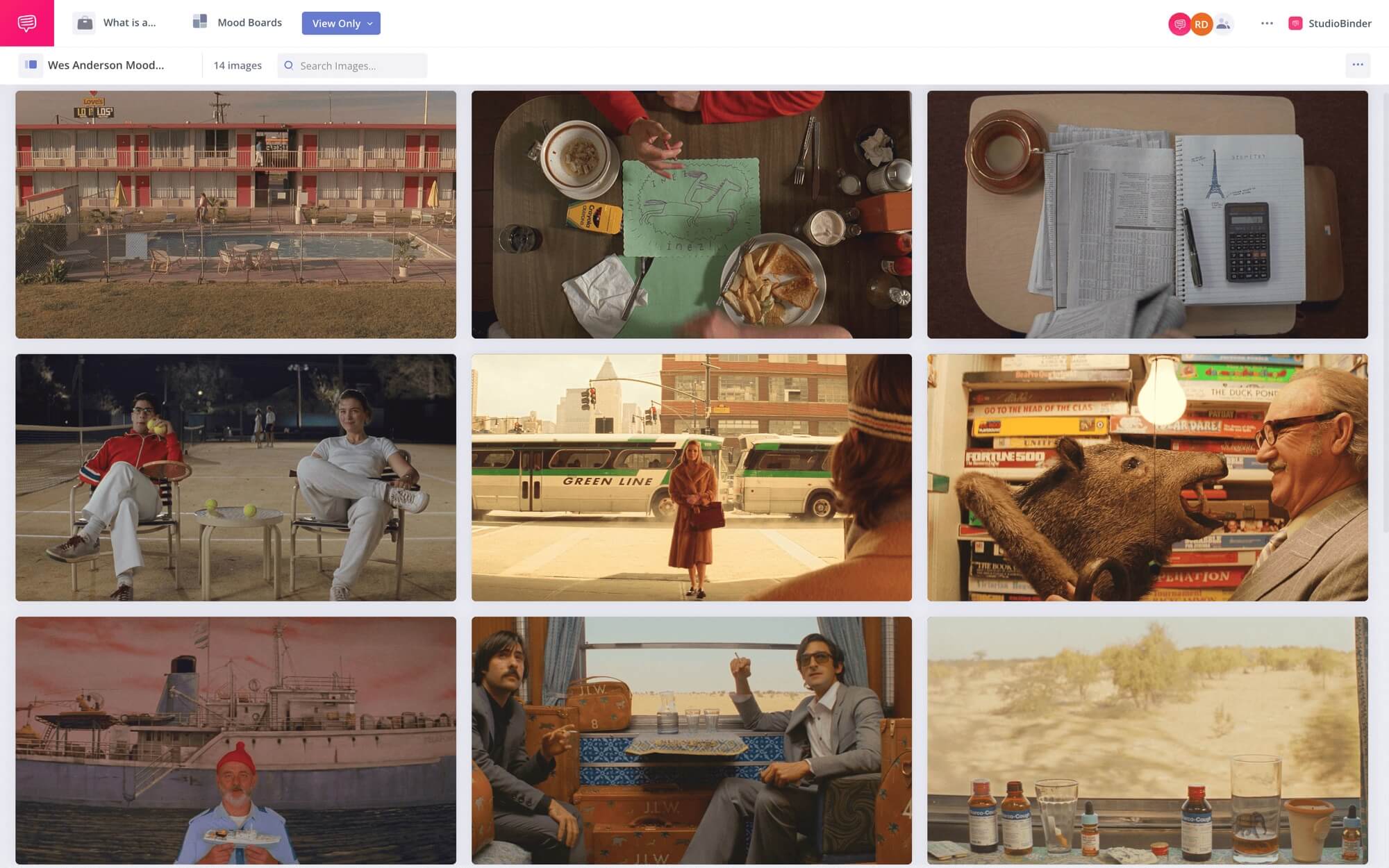
Task: Focus the Search Images field
Action: 352,65
